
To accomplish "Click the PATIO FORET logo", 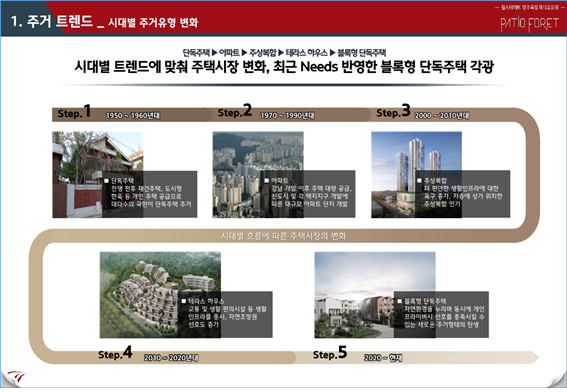I will pyautogui.click(x=530, y=24).
